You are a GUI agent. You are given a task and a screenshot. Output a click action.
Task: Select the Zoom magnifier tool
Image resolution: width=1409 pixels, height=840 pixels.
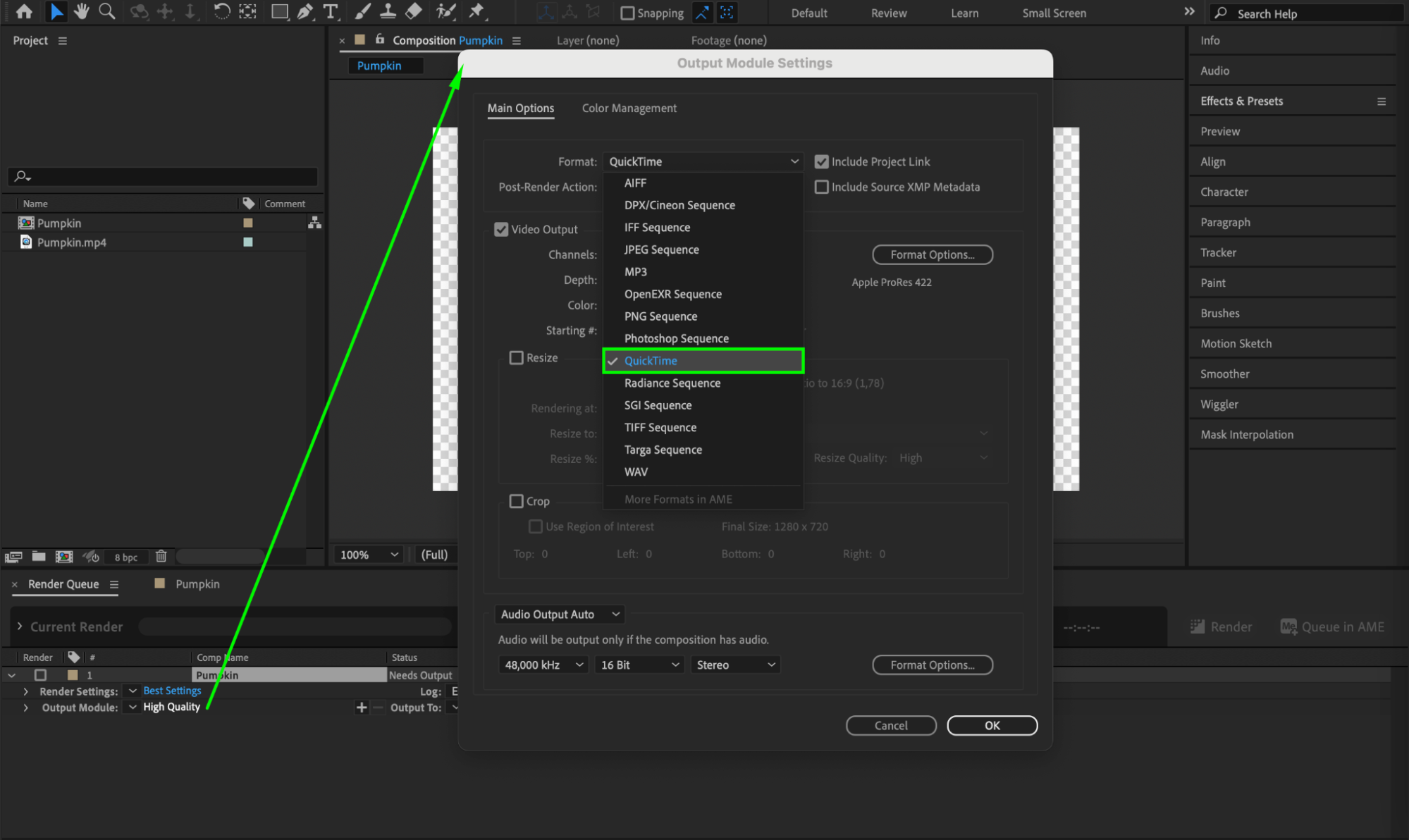(x=106, y=11)
